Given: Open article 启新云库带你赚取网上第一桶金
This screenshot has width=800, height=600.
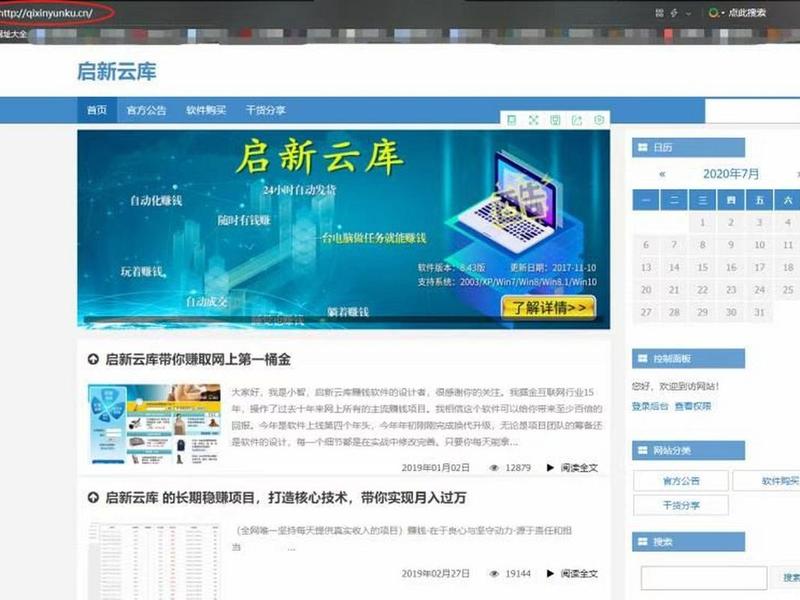Looking at the screenshot, I should point(198,359).
